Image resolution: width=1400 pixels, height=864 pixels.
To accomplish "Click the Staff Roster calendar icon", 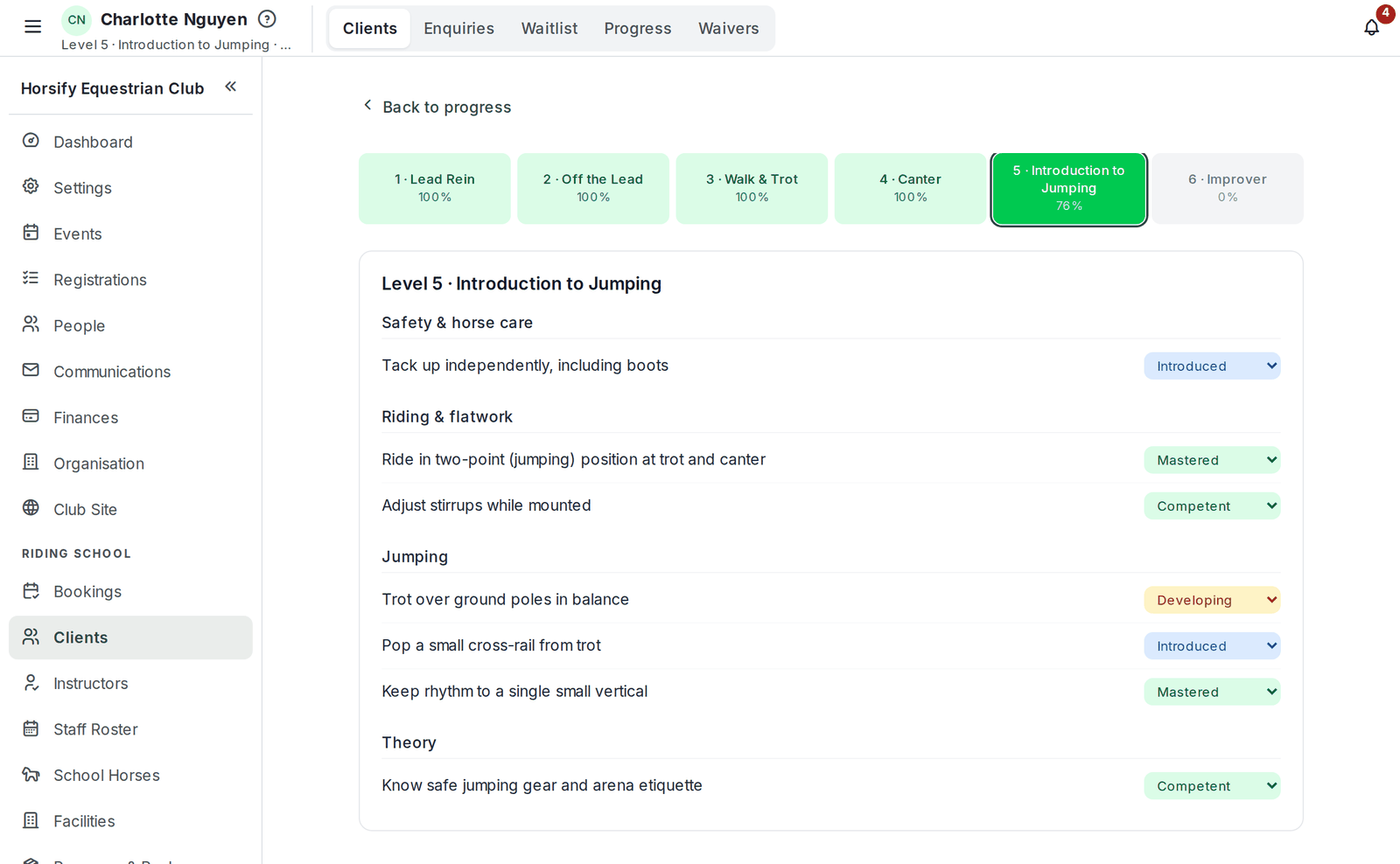I will (31, 728).
